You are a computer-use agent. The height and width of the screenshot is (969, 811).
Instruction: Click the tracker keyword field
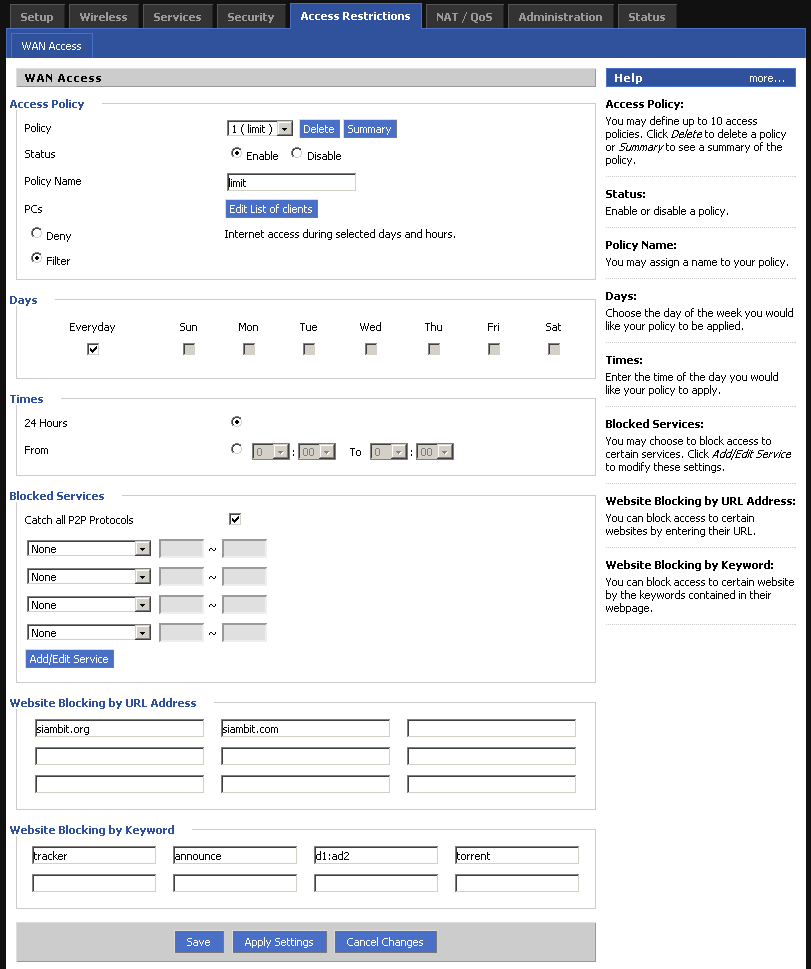coord(94,855)
